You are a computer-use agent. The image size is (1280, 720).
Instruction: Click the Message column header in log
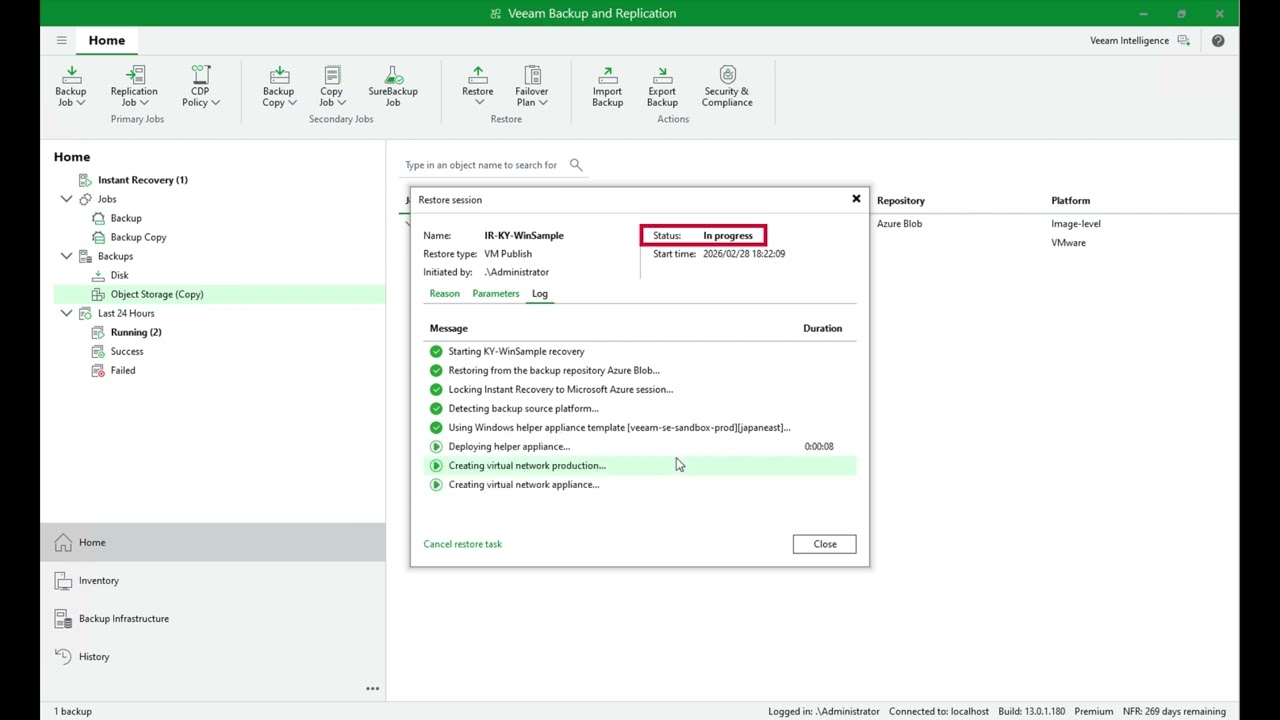[449, 328]
